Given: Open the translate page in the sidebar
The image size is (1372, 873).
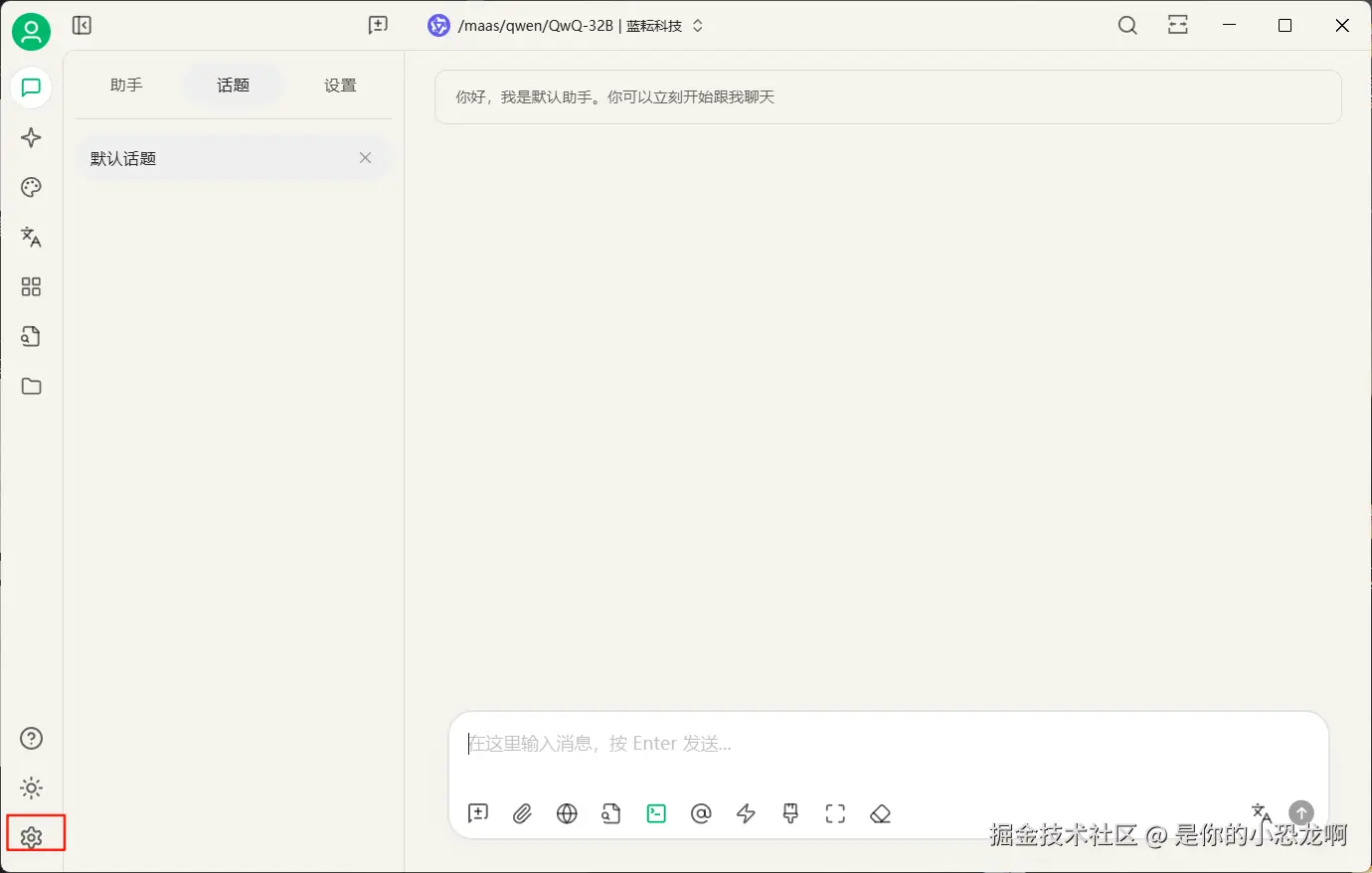Looking at the screenshot, I should 31,237.
